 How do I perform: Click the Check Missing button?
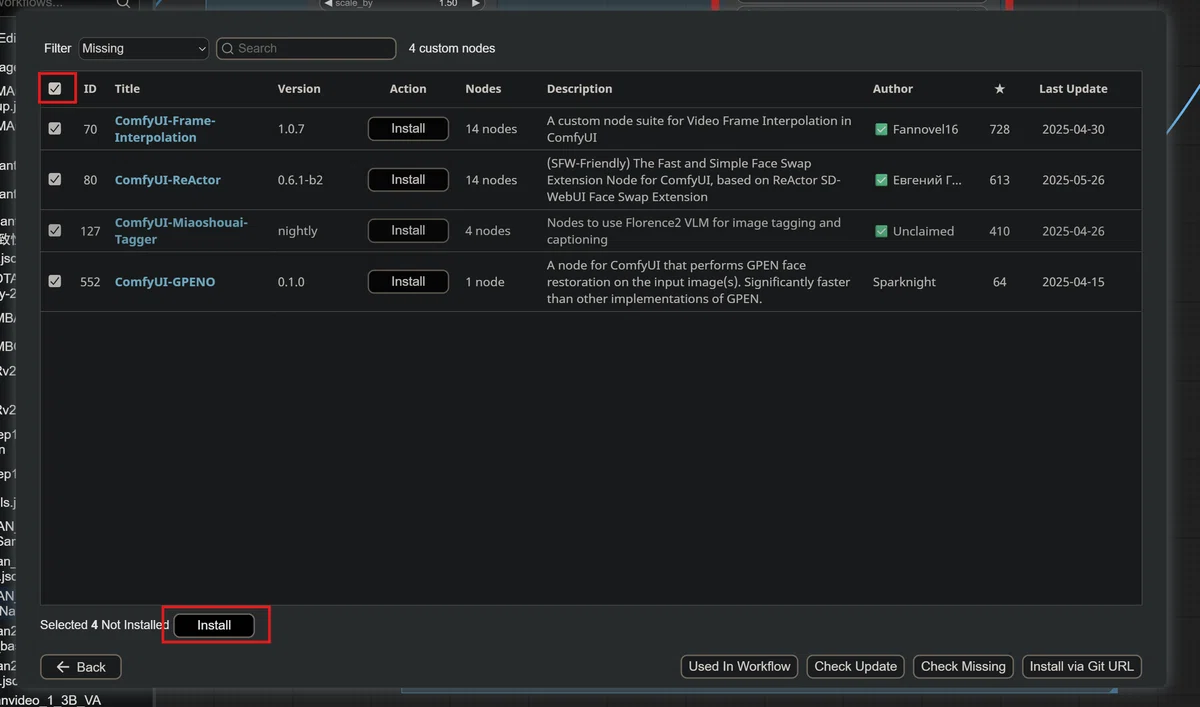[963, 667]
